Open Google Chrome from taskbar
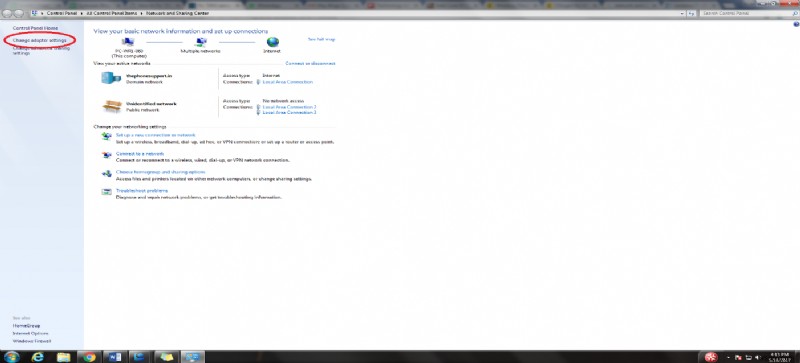The image size is (800, 363). coord(89,357)
